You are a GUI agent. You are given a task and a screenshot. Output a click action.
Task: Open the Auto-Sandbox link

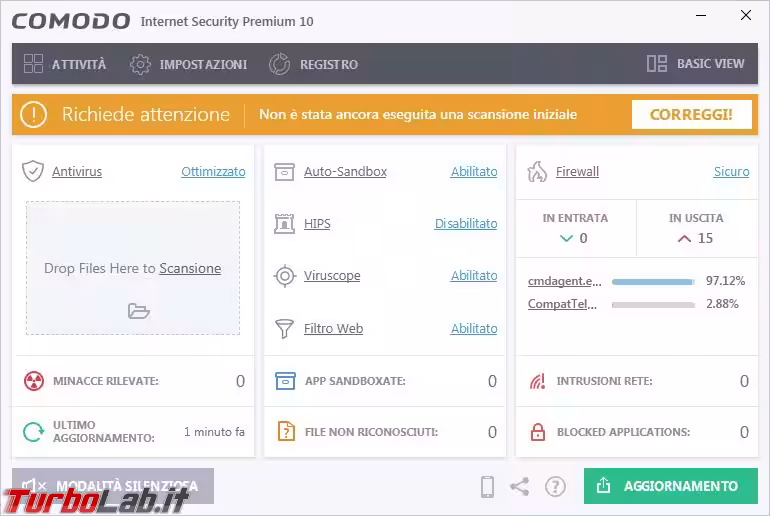tap(345, 171)
